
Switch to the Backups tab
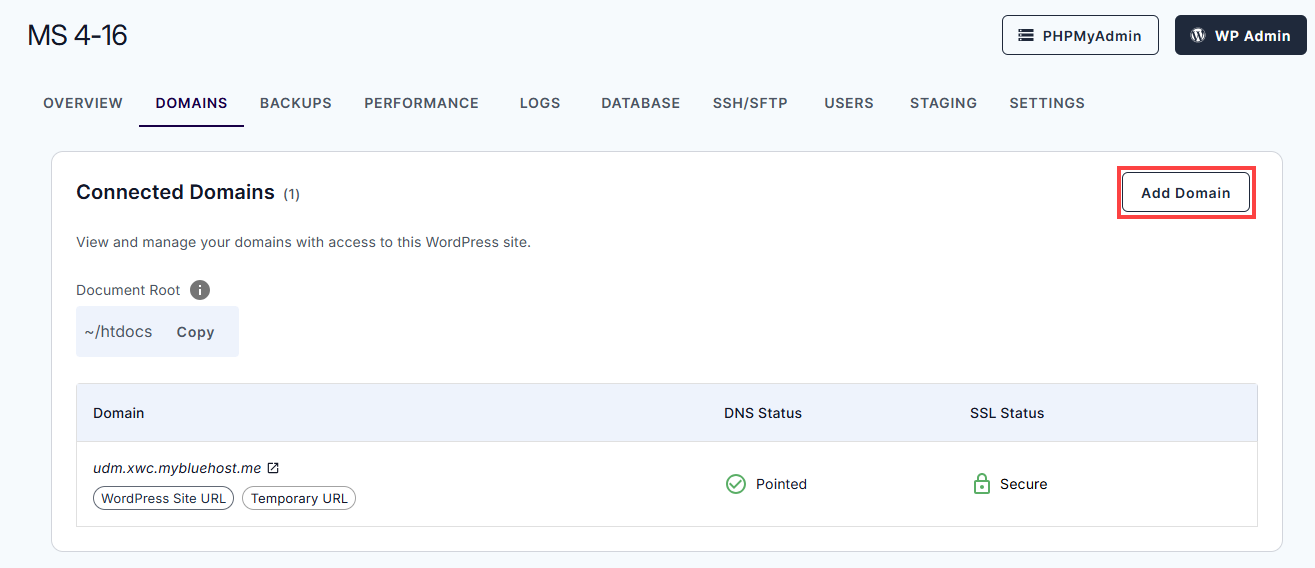click(x=296, y=103)
